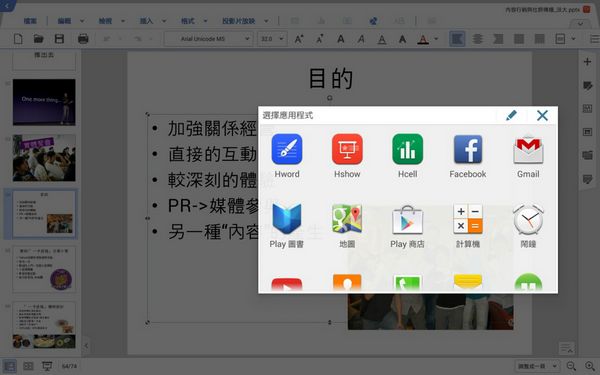Open the Hcell app
The image size is (600, 375).
(x=408, y=155)
